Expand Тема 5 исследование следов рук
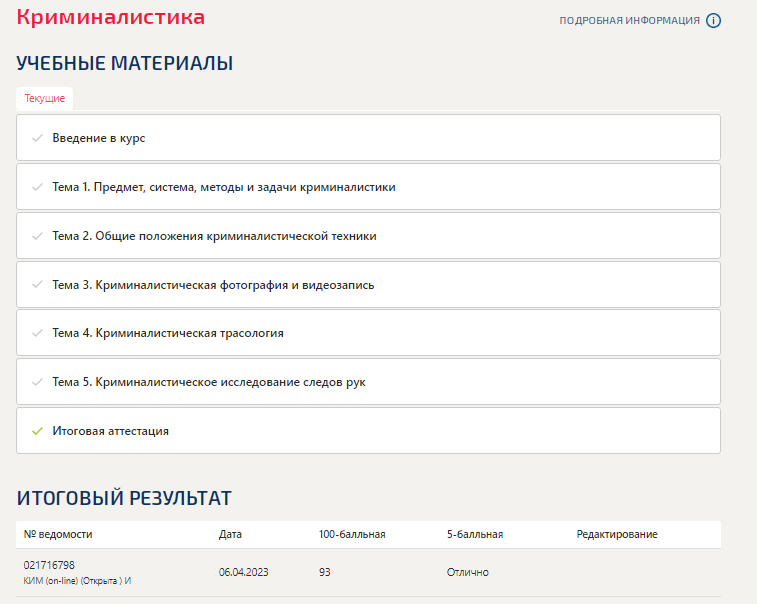Viewport: 757px width, 604px height. (x=209, y=382)
